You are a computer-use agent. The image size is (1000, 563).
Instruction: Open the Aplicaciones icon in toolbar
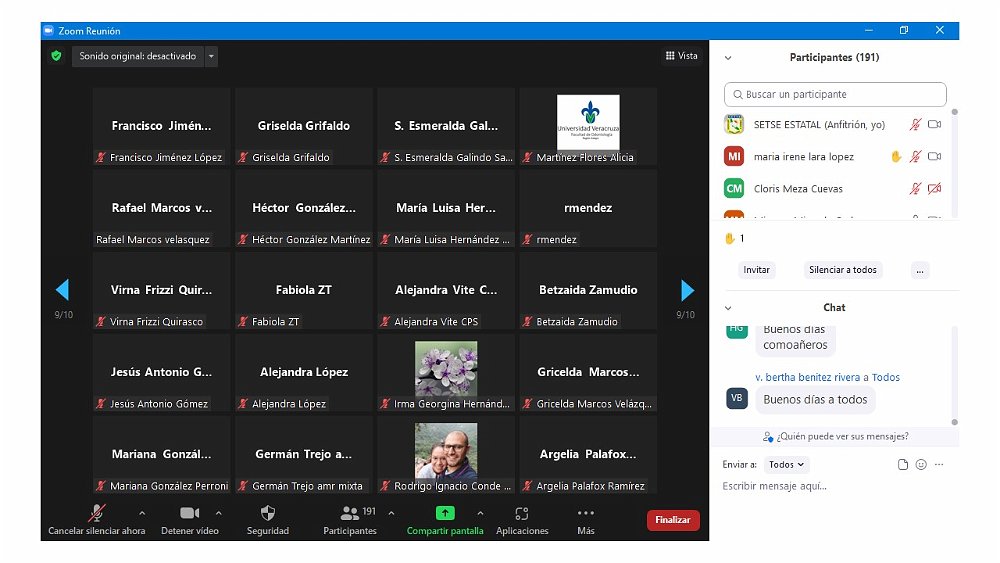click(521, 513)
